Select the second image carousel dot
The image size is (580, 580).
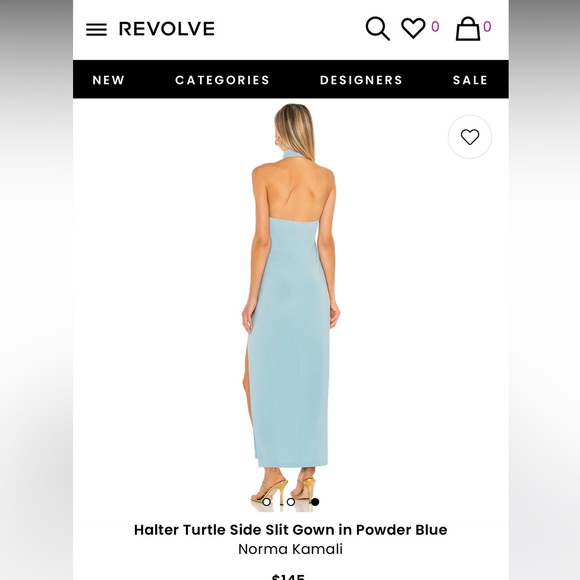tap(291, 502)
